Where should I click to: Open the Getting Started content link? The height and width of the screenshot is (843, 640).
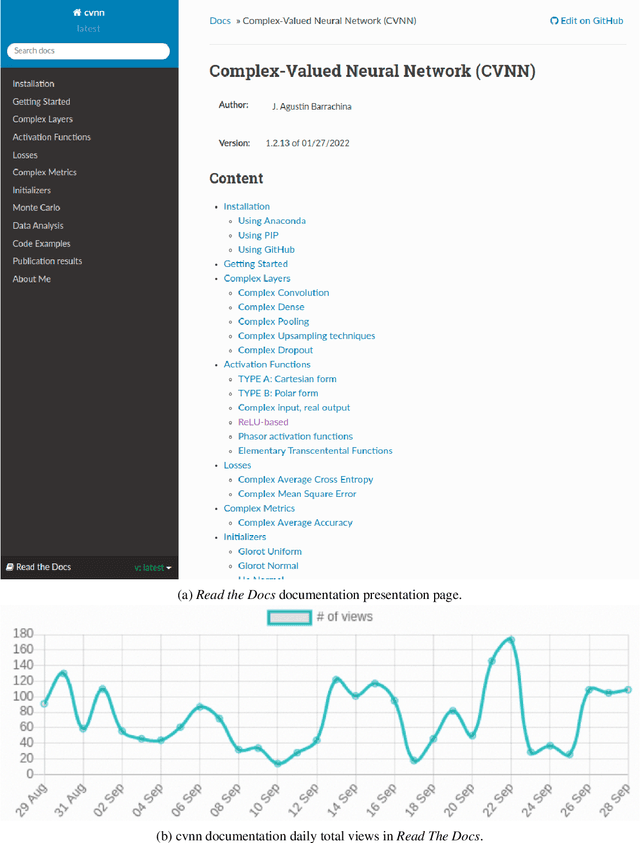255,264
